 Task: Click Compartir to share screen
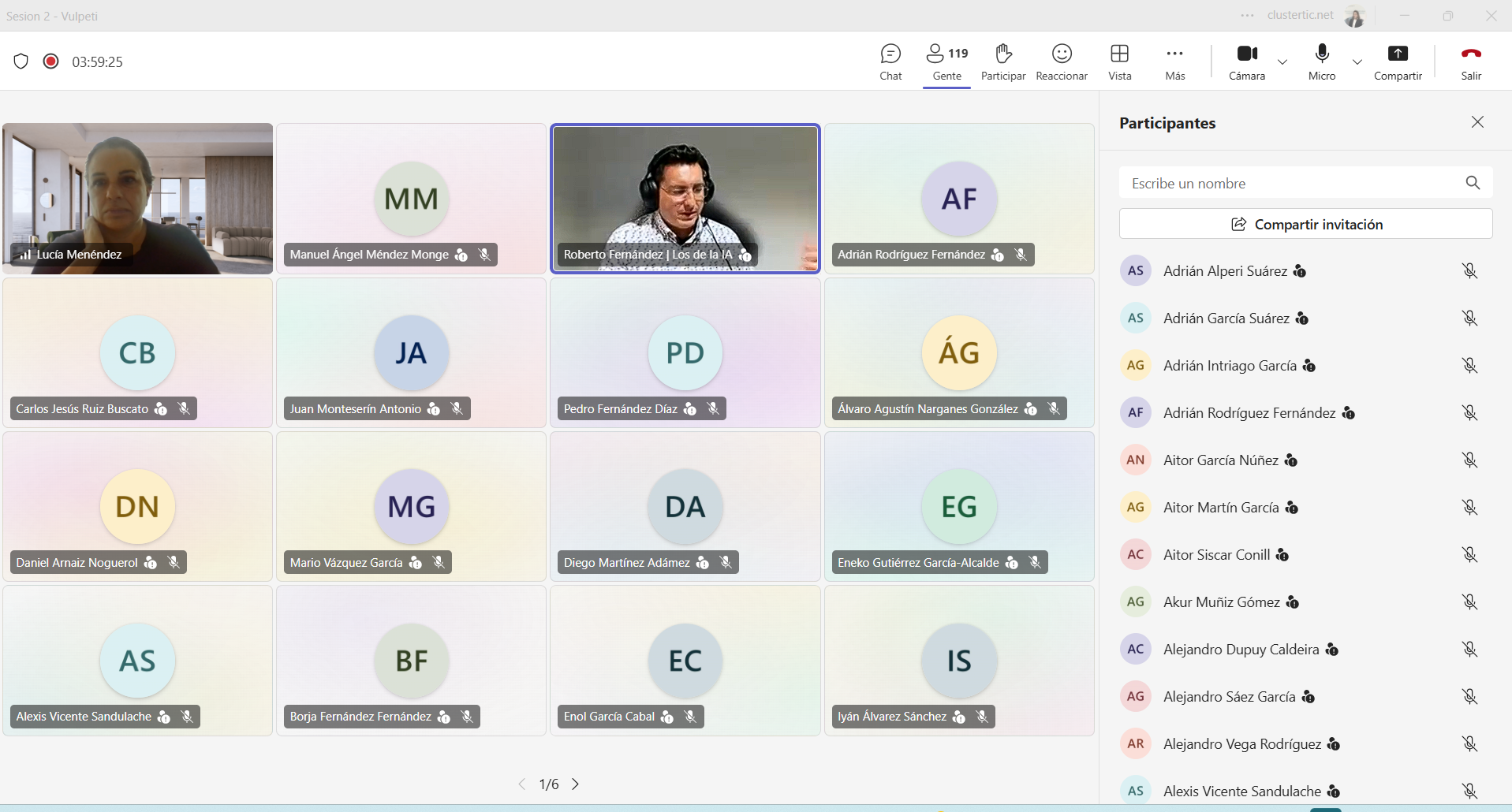1397,61
